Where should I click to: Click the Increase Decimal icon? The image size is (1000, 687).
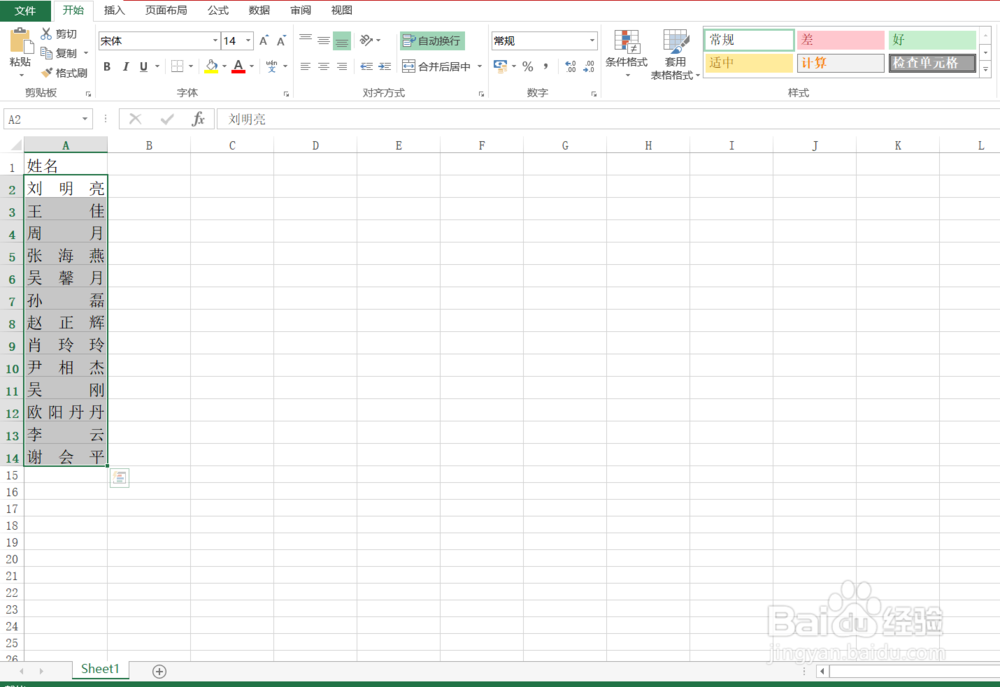click(x=571, y=66)
